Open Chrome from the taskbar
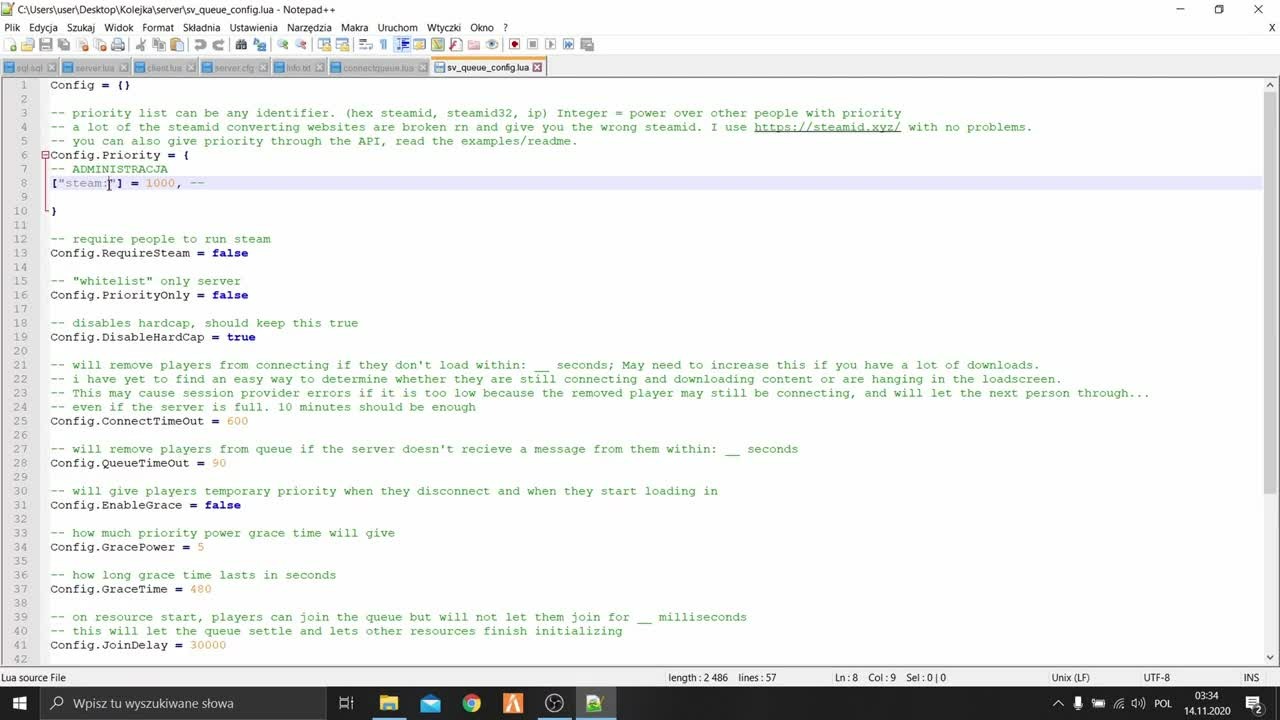 pyautogui.click(x=471, y=703)
